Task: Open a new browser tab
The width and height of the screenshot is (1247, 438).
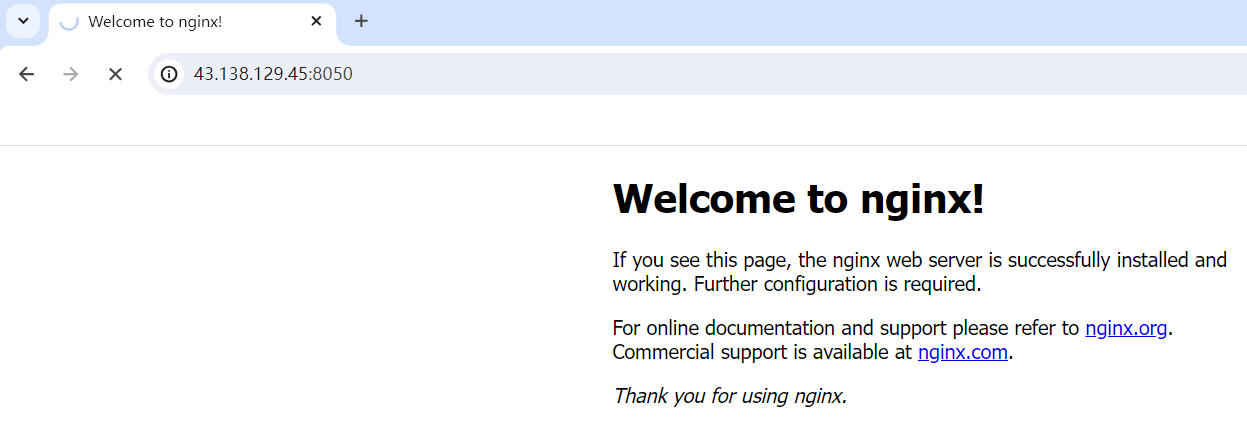Action: 361,21
